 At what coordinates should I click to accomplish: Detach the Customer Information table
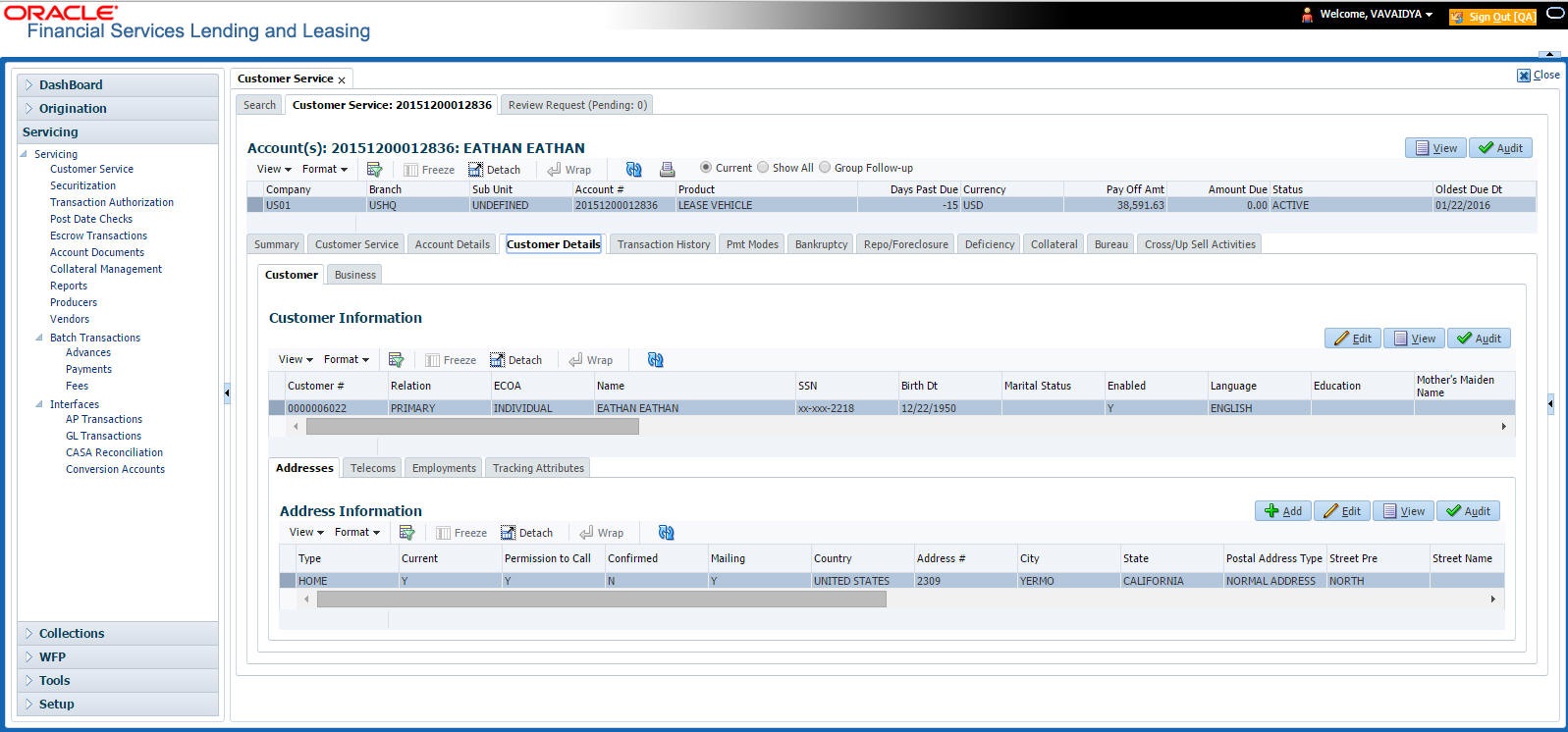515,360
